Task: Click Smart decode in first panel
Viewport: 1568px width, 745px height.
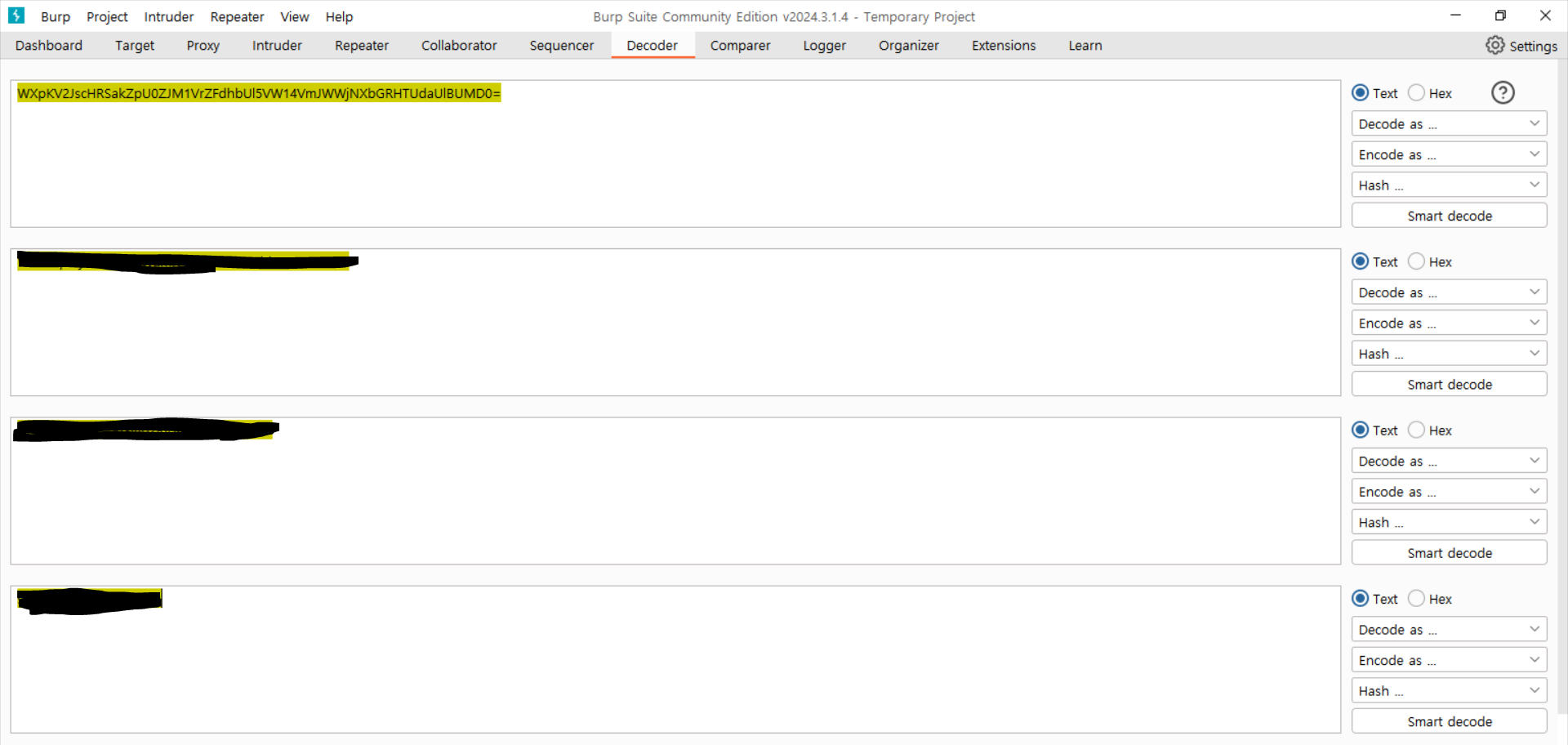Action: pyautogui.click(x=1449, y=216)
